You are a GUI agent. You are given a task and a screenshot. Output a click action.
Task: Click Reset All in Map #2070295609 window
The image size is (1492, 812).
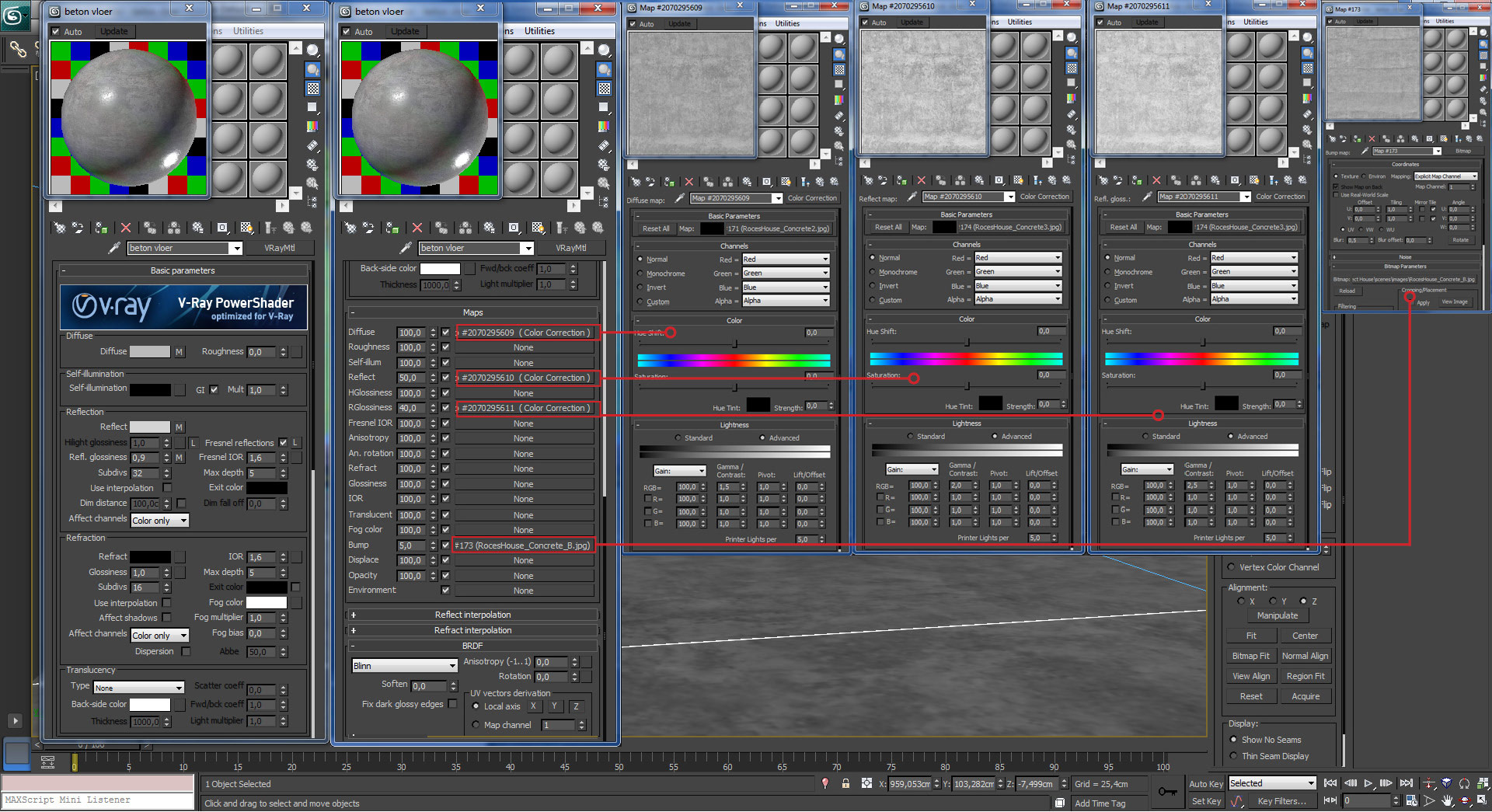tap(655, 228)
